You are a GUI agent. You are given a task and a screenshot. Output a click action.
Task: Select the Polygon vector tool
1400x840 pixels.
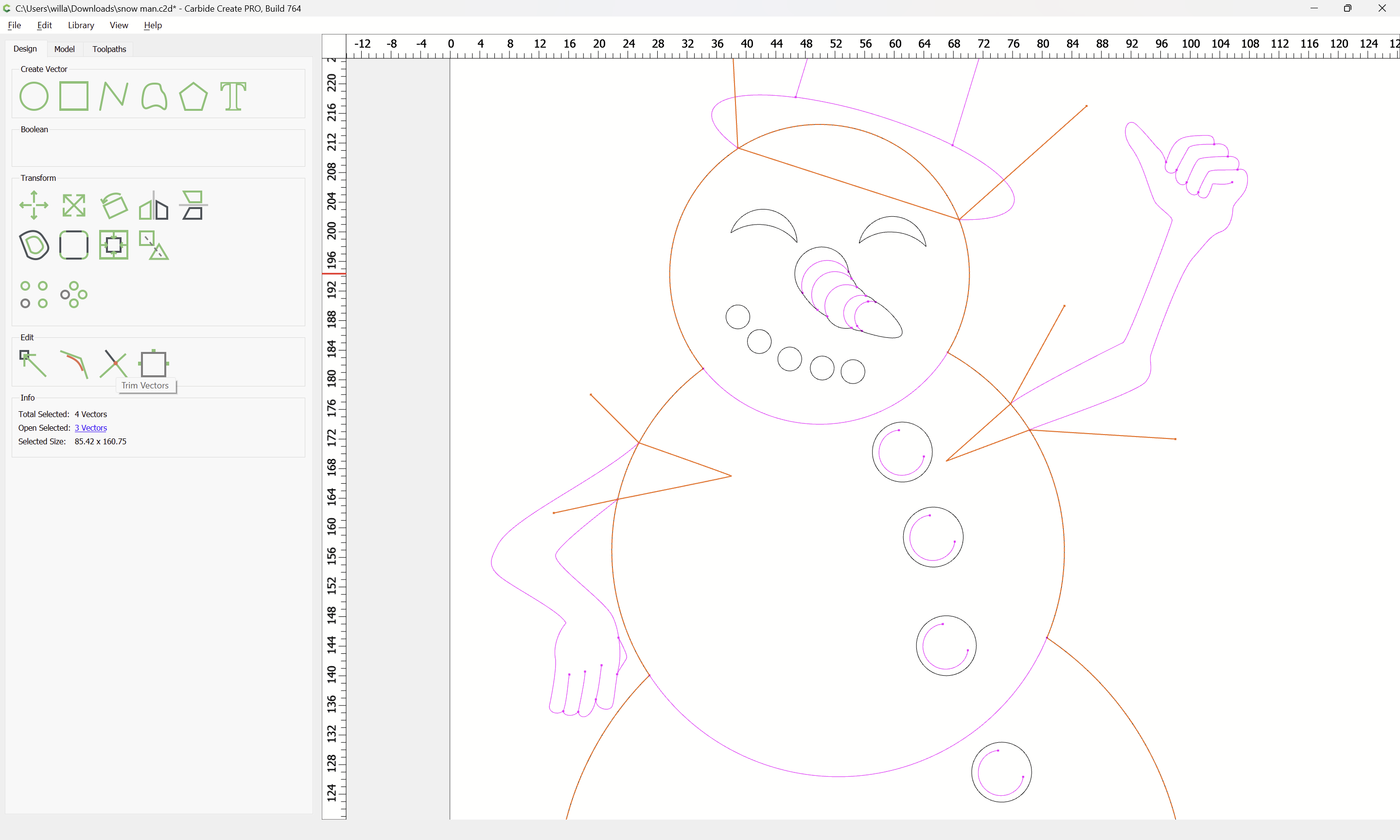pos(193,96)
